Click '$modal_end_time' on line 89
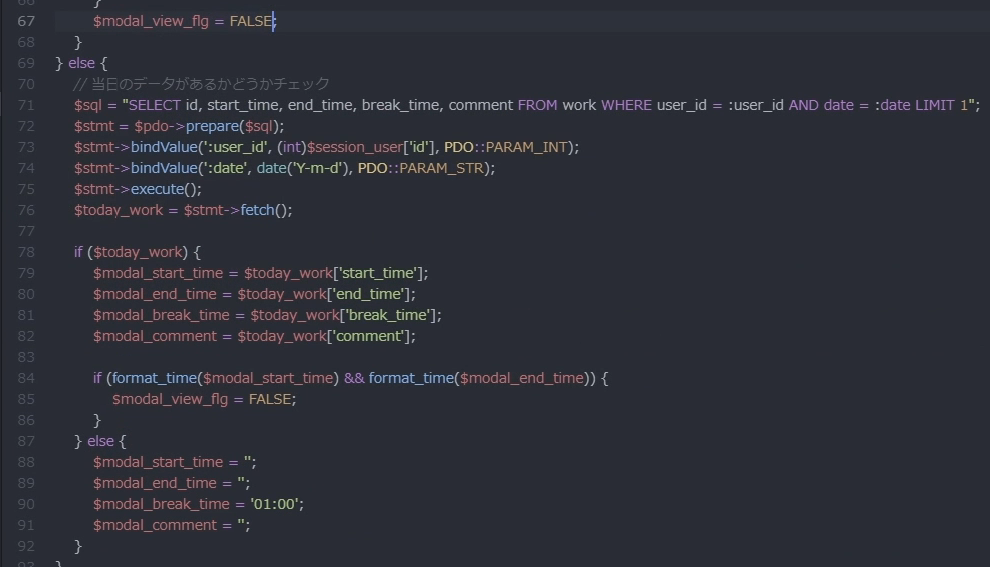This screenshot has width=990, height=567. coord(155,483)
